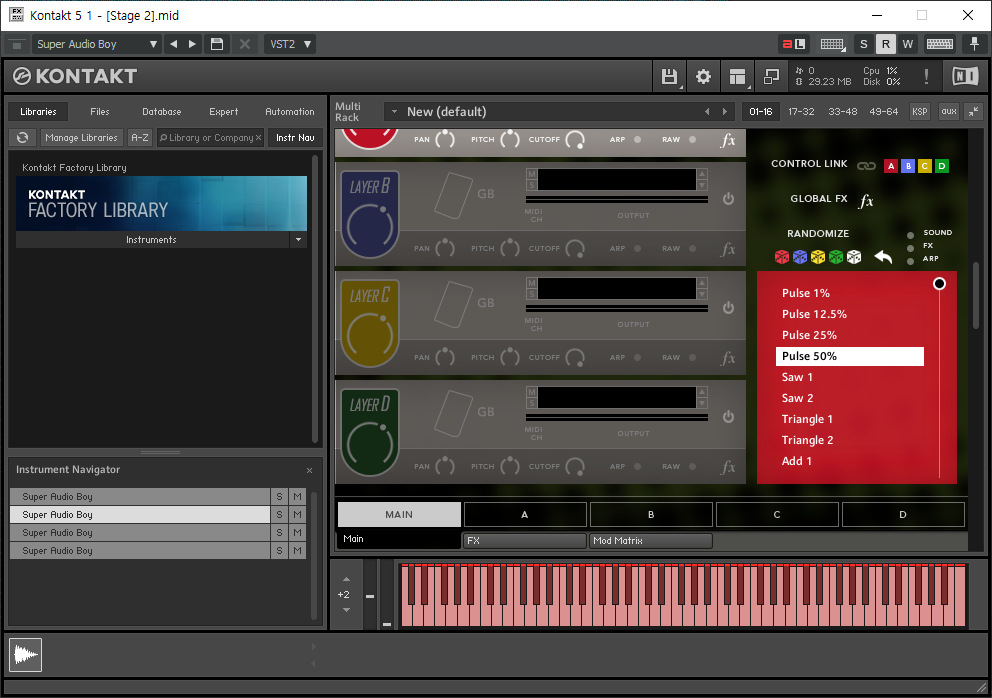
Task: Click the waveform list scroll handle
Action: pyautogui.click(x=939, y=284)
